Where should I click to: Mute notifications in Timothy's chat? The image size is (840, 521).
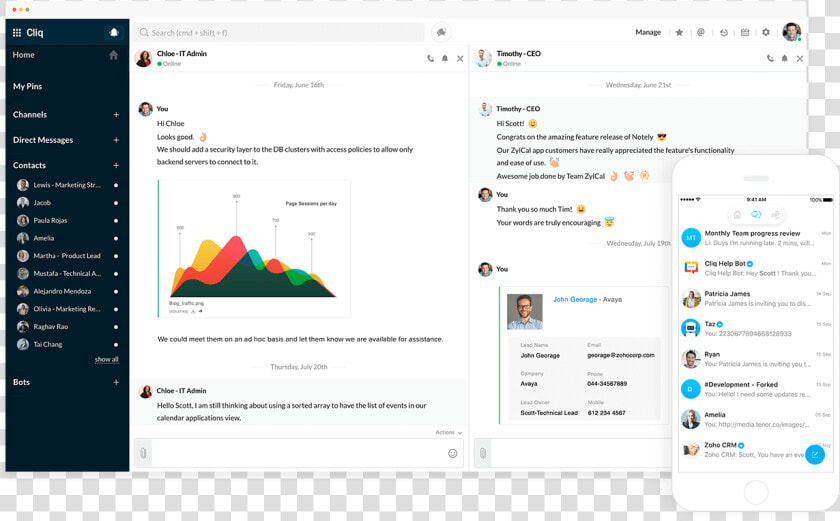pyautogui.click(x=784, y=58)
